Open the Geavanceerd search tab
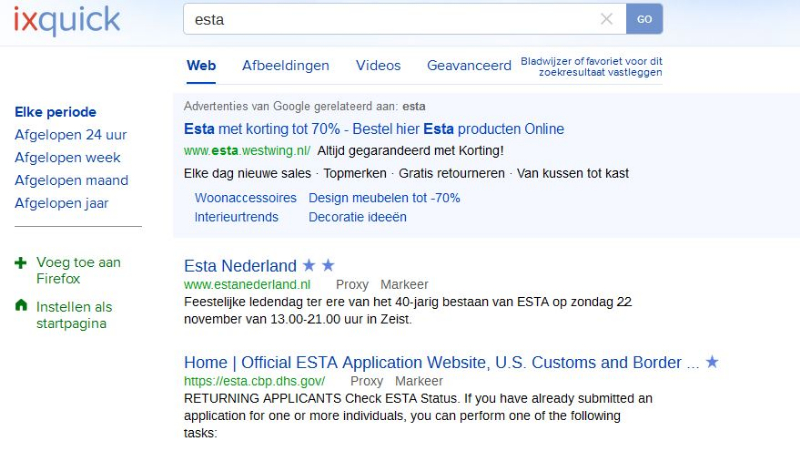 [469, 66]
